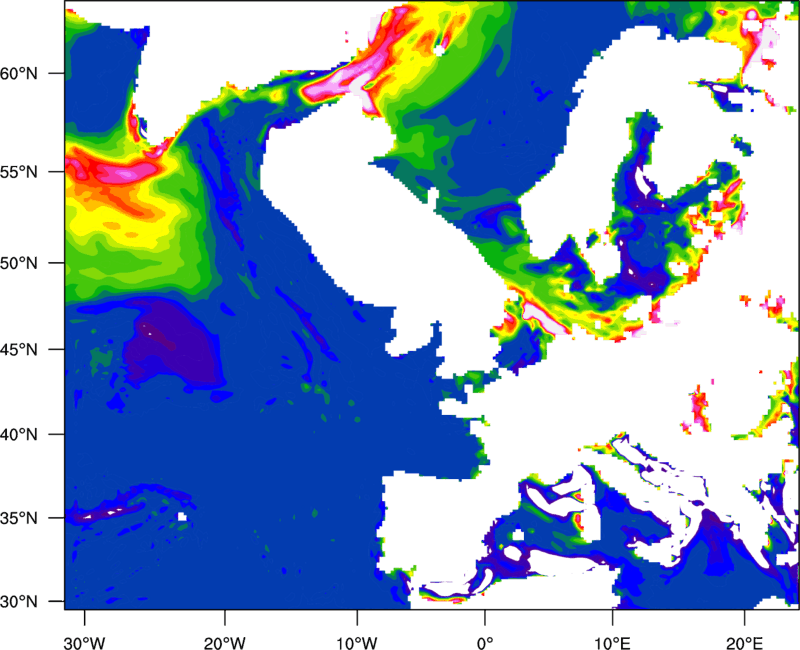The width and height of the screenshot is (800, 650).
Task: Click the 10°E longitude label
Action: click(x=613, y=643)
